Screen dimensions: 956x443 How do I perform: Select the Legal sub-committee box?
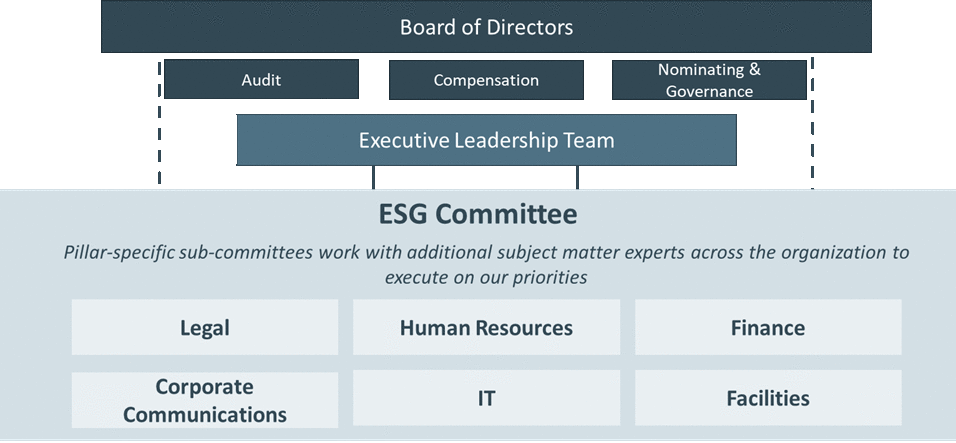click(205, 327)
